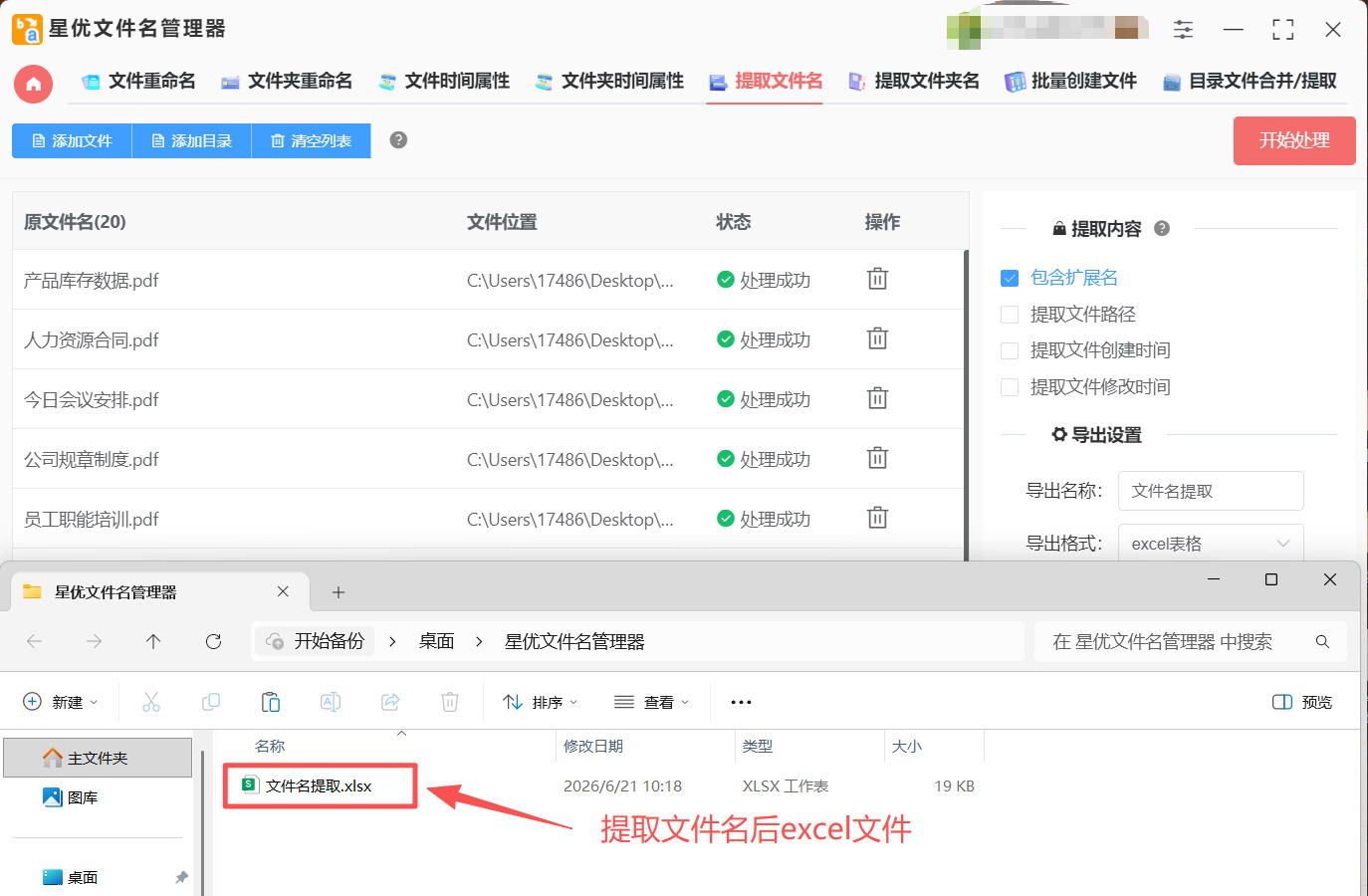
Task: Click the 清空列表 button
Action: (x=311, y=141)
